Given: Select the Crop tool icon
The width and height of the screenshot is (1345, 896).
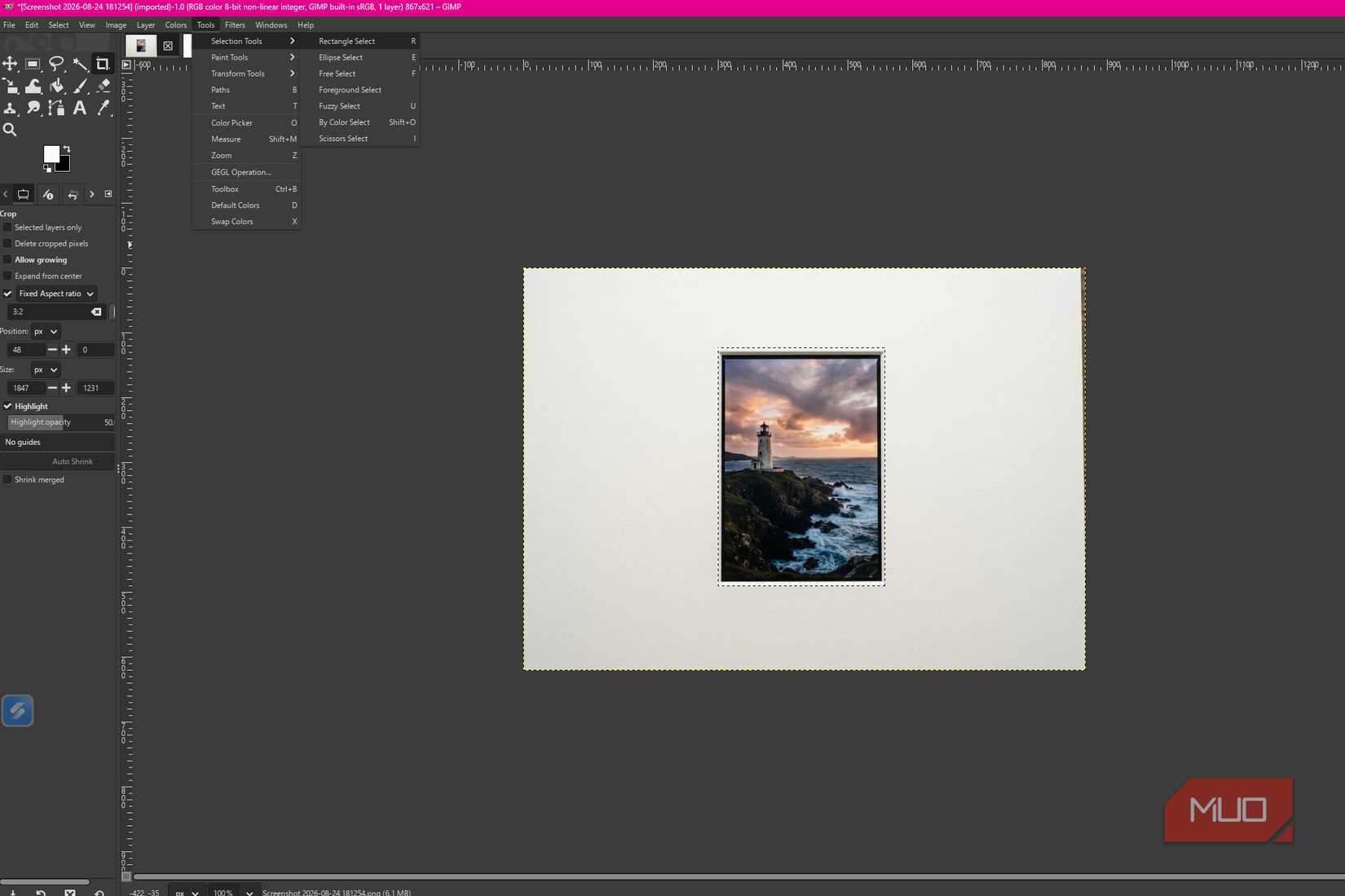Looking at the screenshot, I should point(103,64).
